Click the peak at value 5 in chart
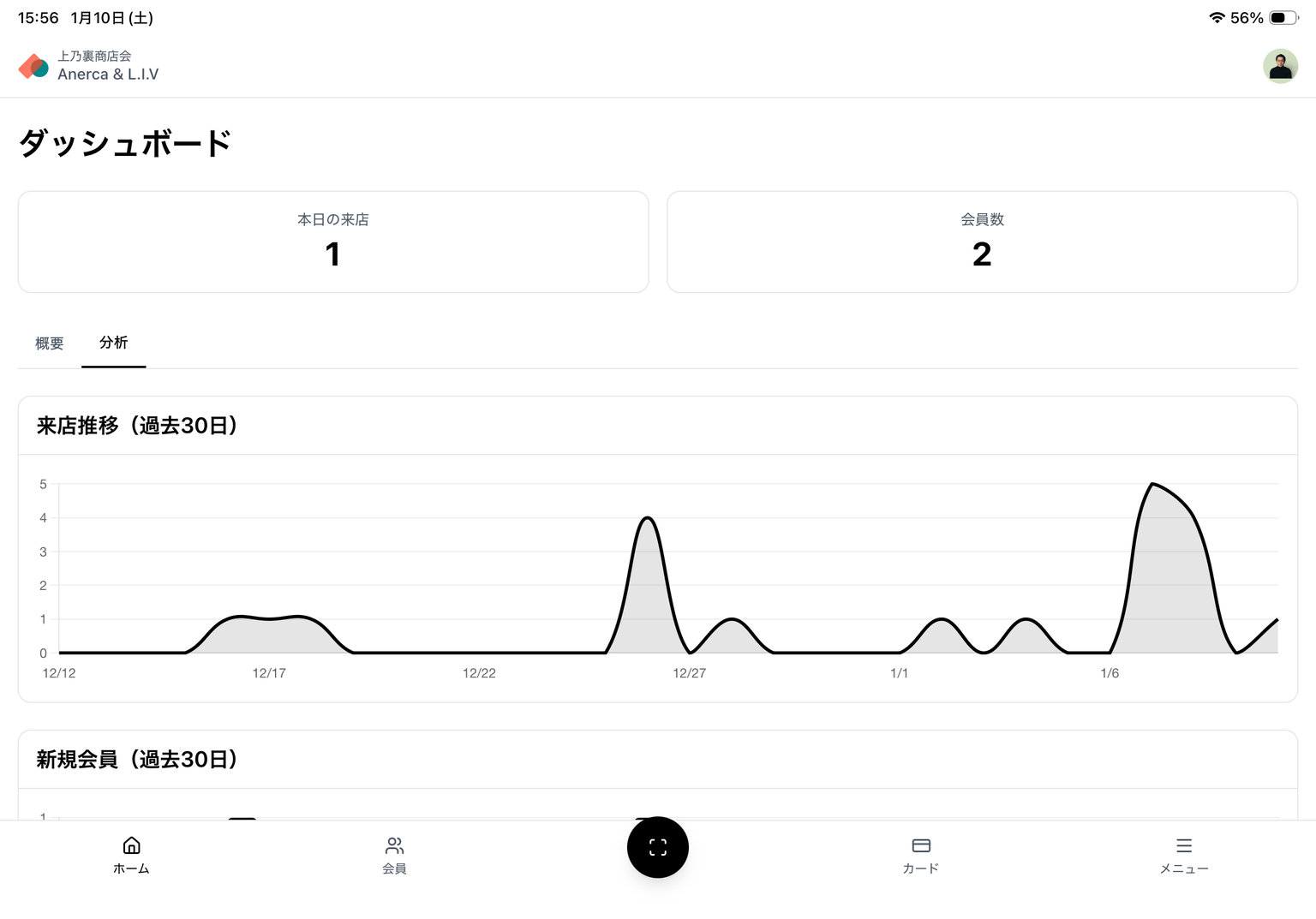Image resolution: width=1316 pixels, height=919 pixels. pyautogui.click(x=1152, y=485)
